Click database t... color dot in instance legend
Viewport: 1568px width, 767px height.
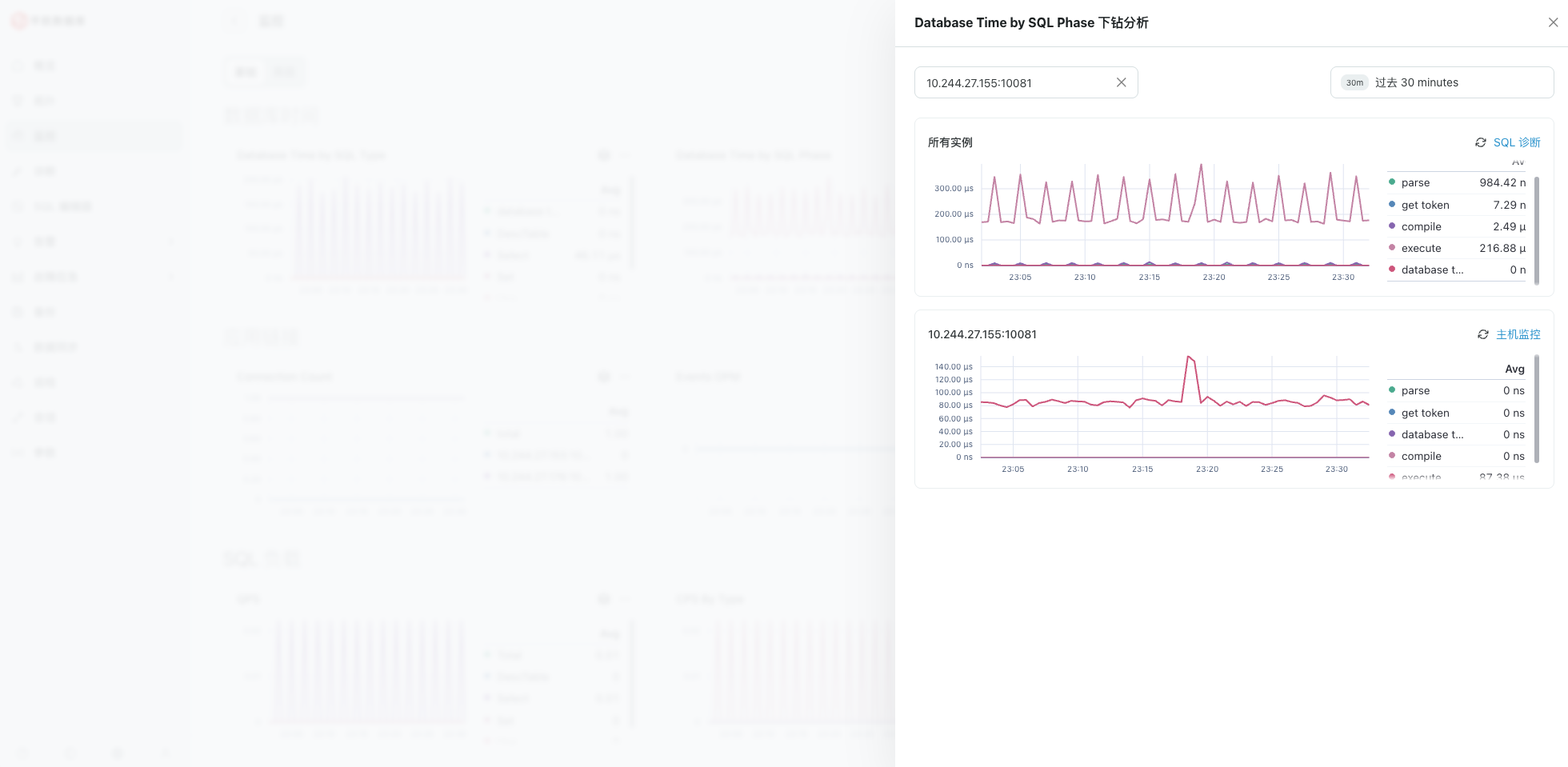click(x=1392, y=434)
